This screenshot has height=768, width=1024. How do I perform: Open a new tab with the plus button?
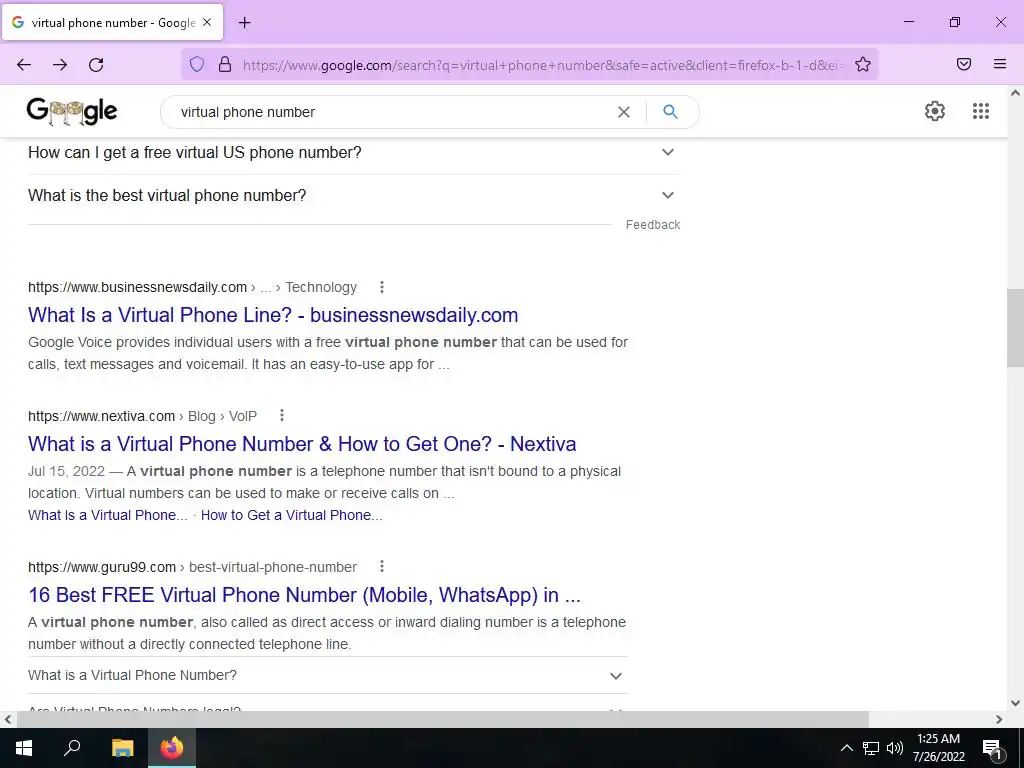(244, 23)
